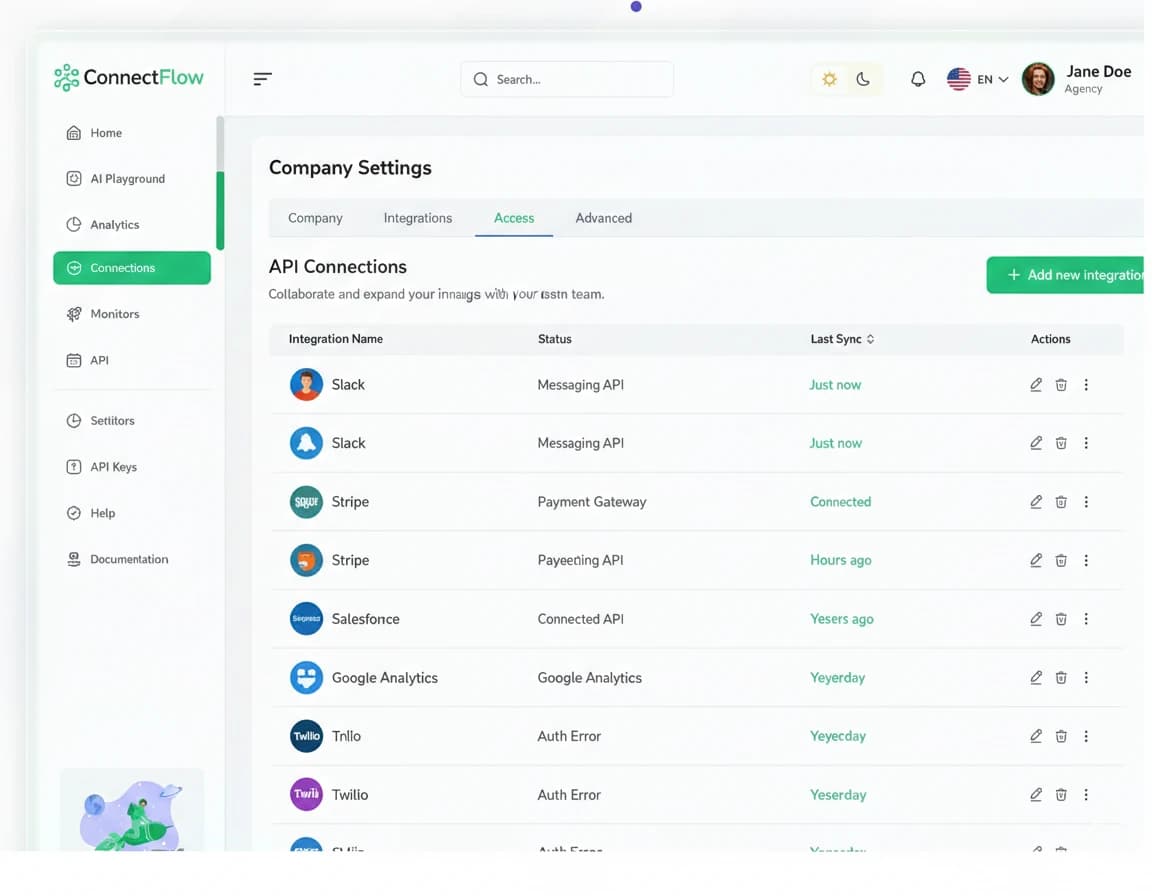Expand three-dot menu for Stripe Hours ago row
The image size is (1152, 896).
pos(1086,561)
